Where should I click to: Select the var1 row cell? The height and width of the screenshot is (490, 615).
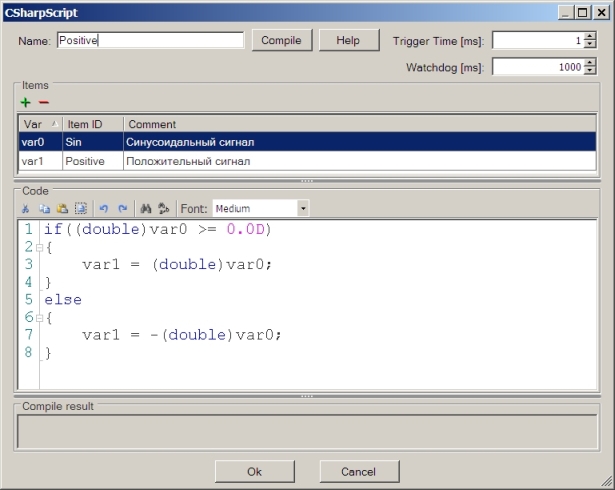[x=40, y=161]
